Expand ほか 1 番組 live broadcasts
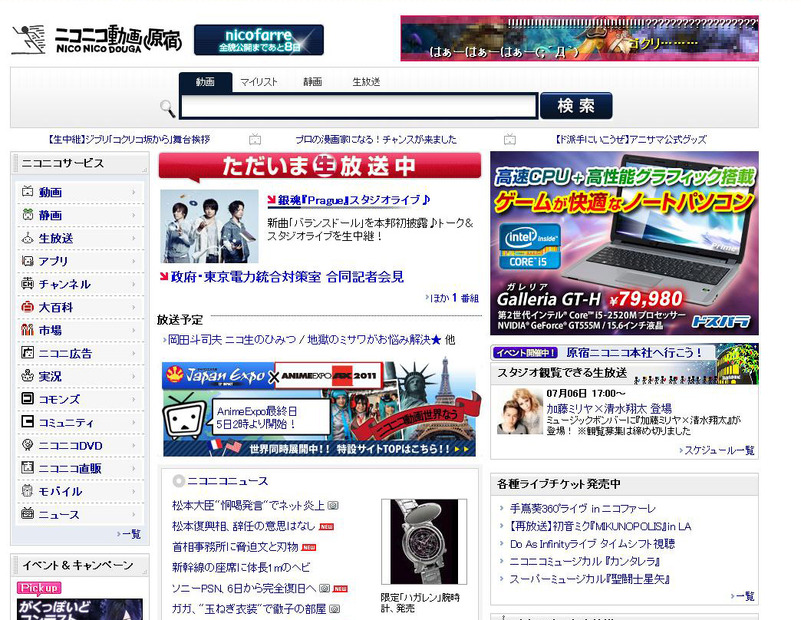The image size is (801, 620). 453,298
